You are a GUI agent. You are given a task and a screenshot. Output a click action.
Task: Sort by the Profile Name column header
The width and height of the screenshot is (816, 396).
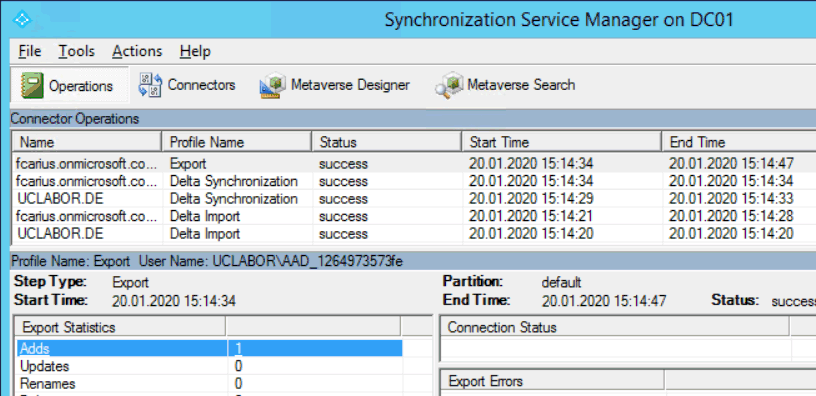click(237, 142)
